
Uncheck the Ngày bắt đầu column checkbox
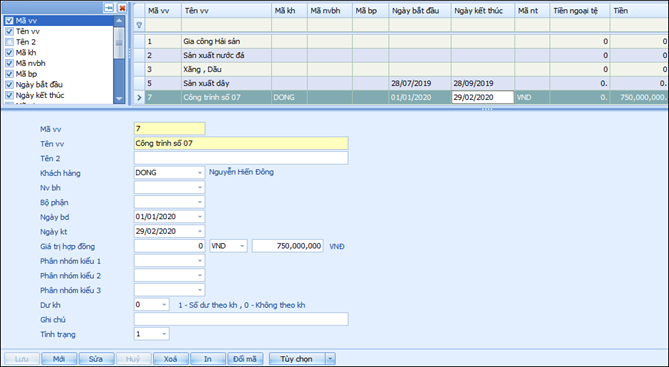[x=9, y=84]
